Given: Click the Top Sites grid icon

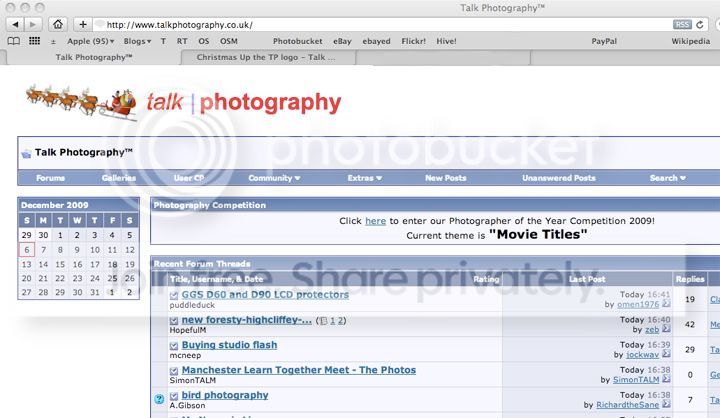Looking at the screenshot, I should [x=32, y=41].
